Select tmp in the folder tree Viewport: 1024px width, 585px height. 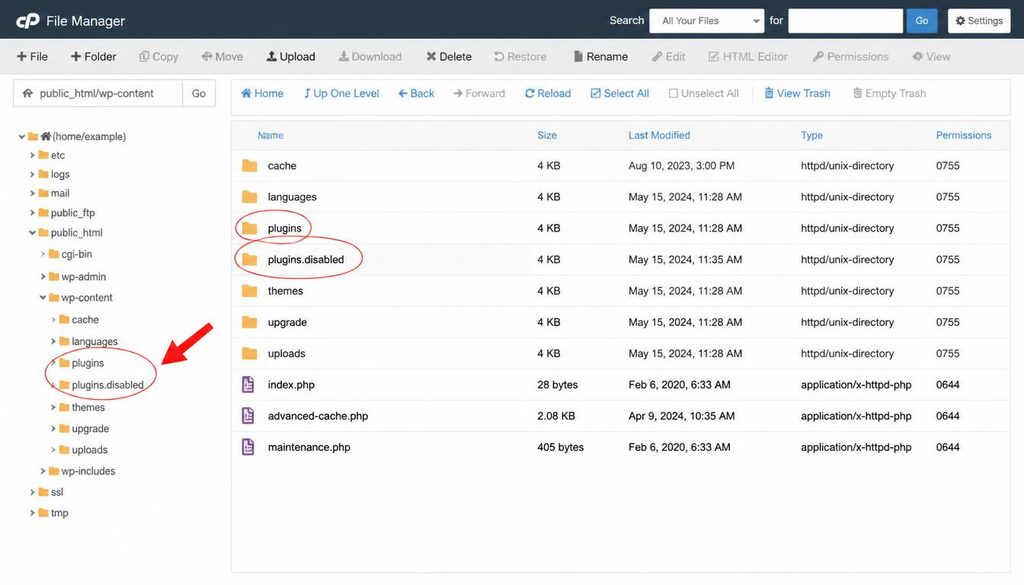[59, 513]
